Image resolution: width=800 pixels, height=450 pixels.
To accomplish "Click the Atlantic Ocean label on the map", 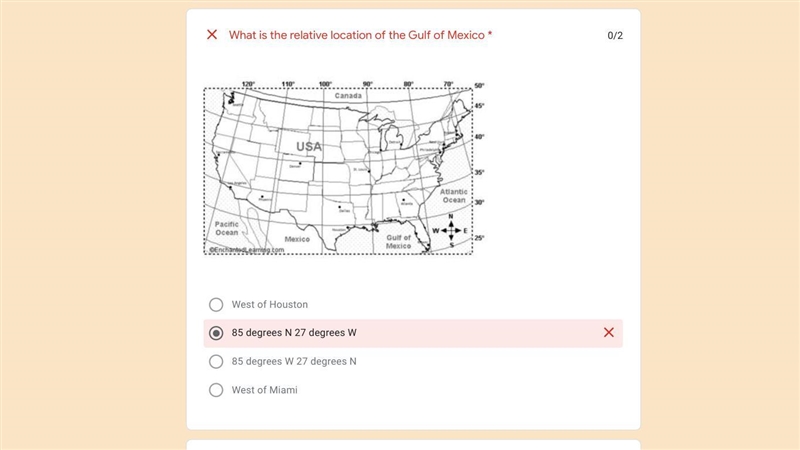I will (454, 196).
